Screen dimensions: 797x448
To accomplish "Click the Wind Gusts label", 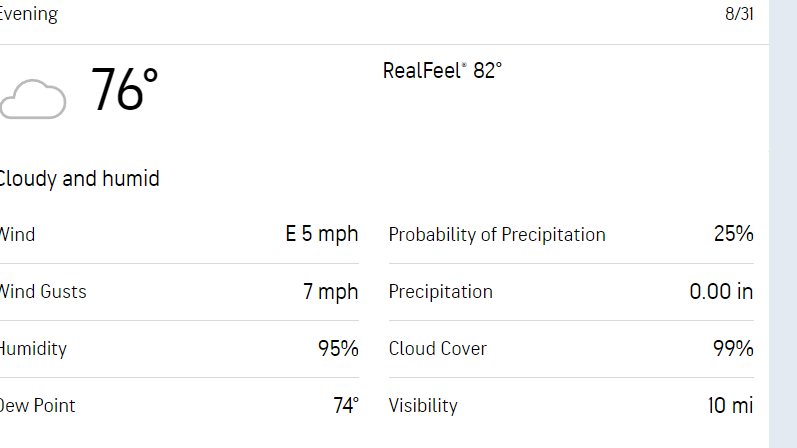I will pos(43,292).
